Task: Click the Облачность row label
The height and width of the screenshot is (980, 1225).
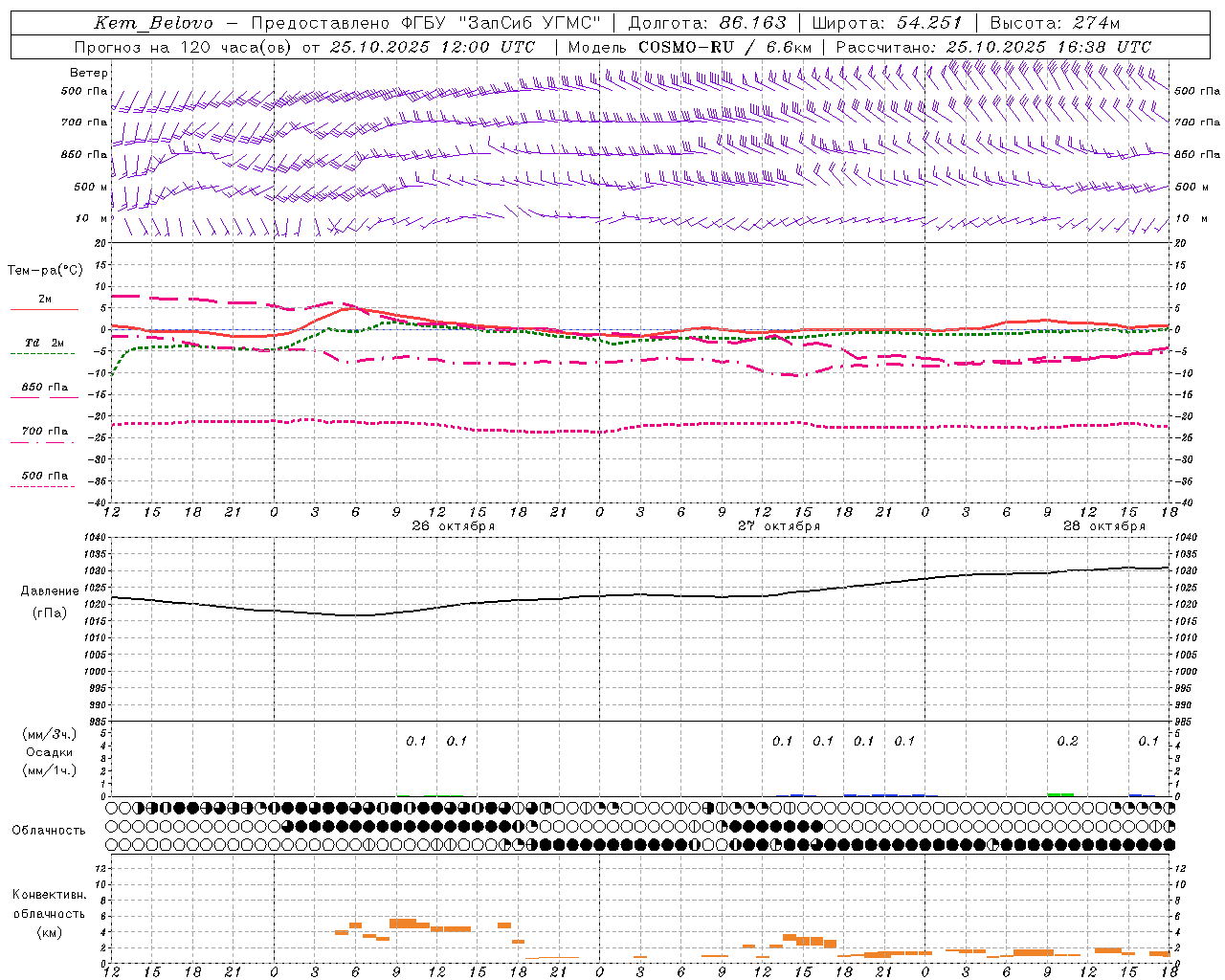Action: (x=49, y=830)
